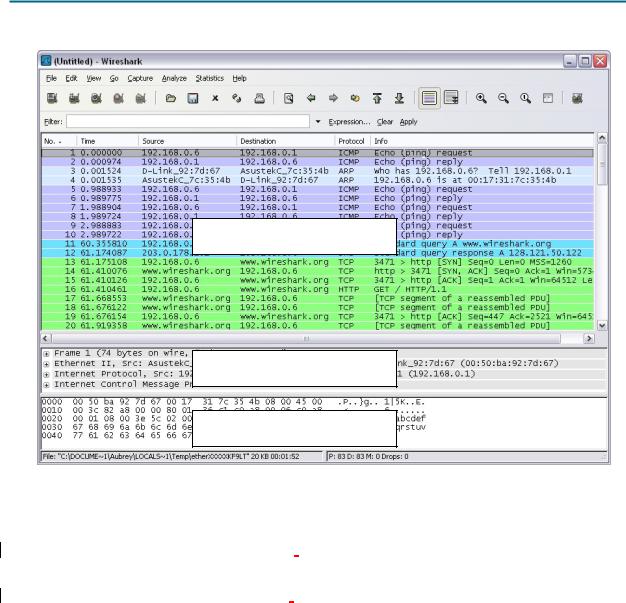
Task: Open the Capture menu
Action: pos(140,78)
